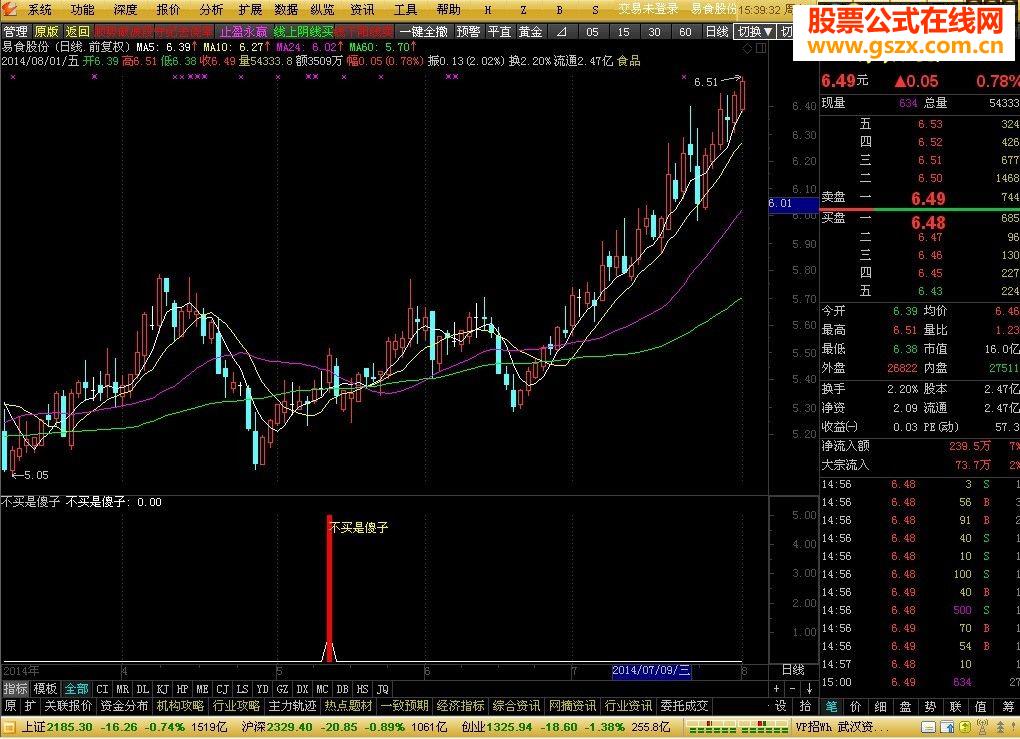Select the MC indicator tab
The image size is (1020, 739).
(322, 688)
